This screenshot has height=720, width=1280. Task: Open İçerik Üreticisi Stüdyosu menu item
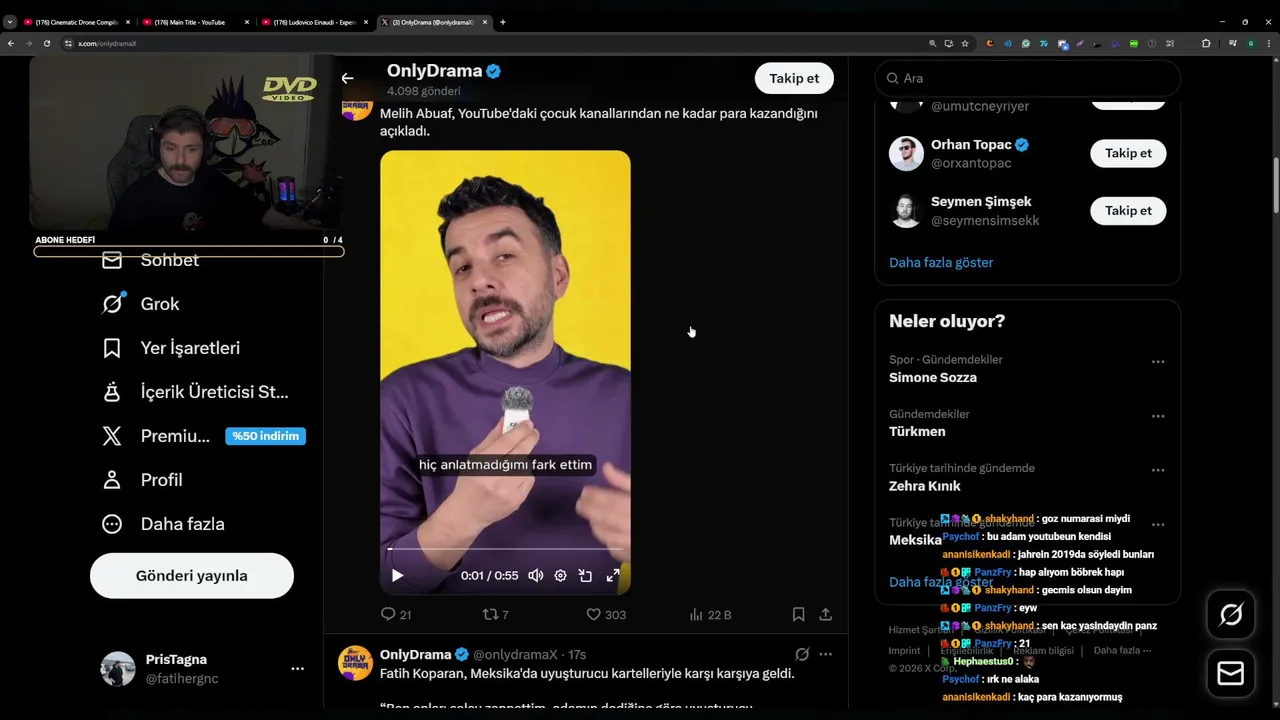pyautogui.click(x=195, y=392)
